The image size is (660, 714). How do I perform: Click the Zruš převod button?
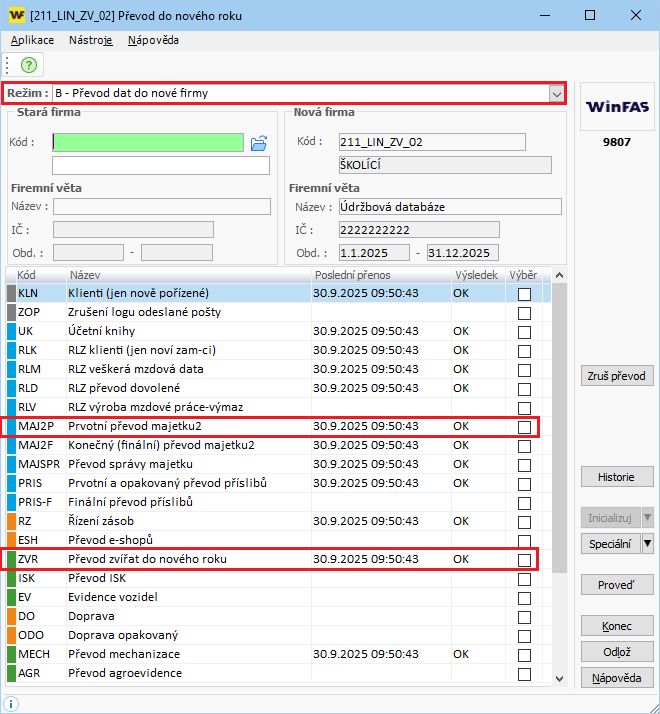[x=617, y=377]
